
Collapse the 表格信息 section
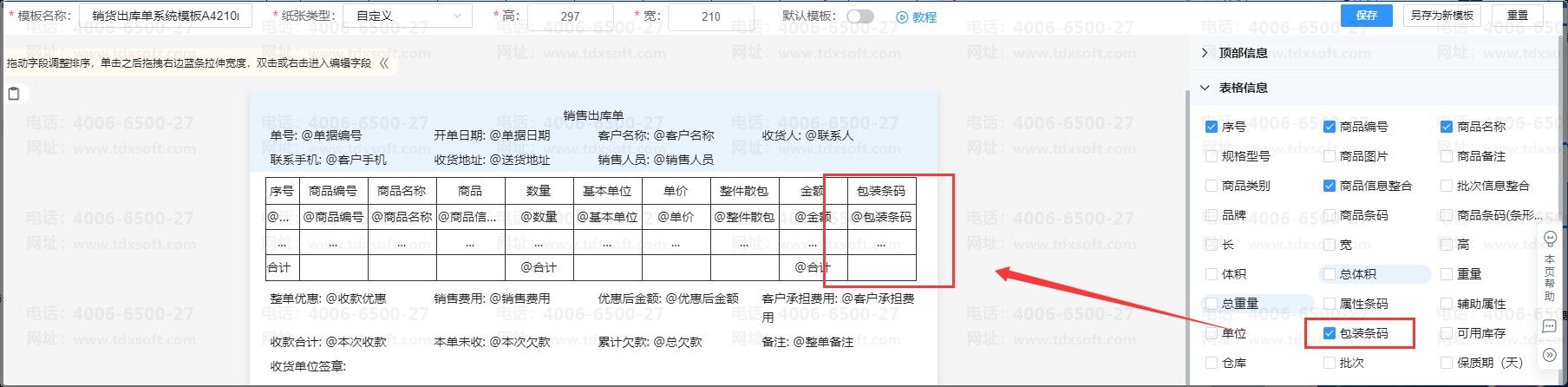[1205, 88]
